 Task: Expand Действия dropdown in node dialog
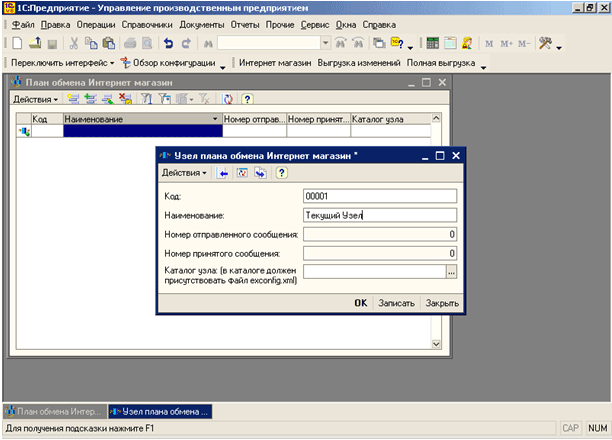pos(185,173)
